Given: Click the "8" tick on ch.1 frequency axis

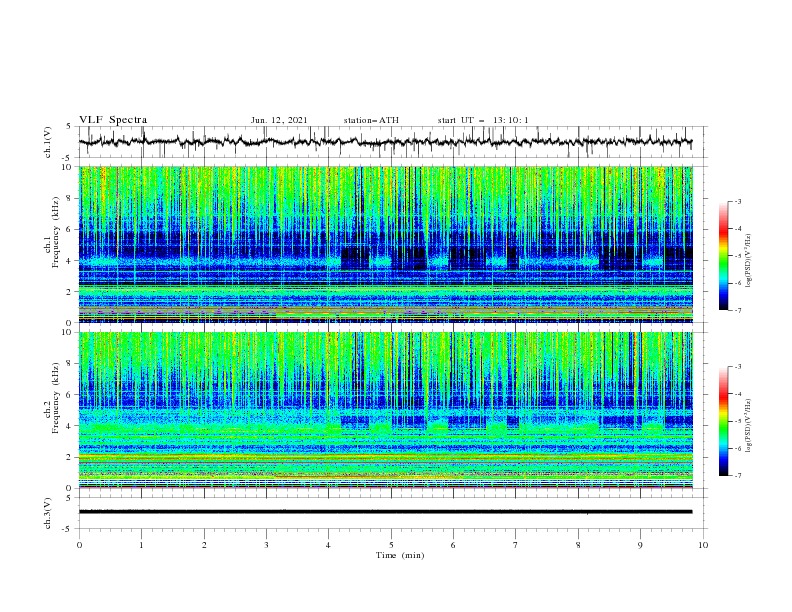Looking at the screenshot, I should pyautogui.click(x=70, y=198).
